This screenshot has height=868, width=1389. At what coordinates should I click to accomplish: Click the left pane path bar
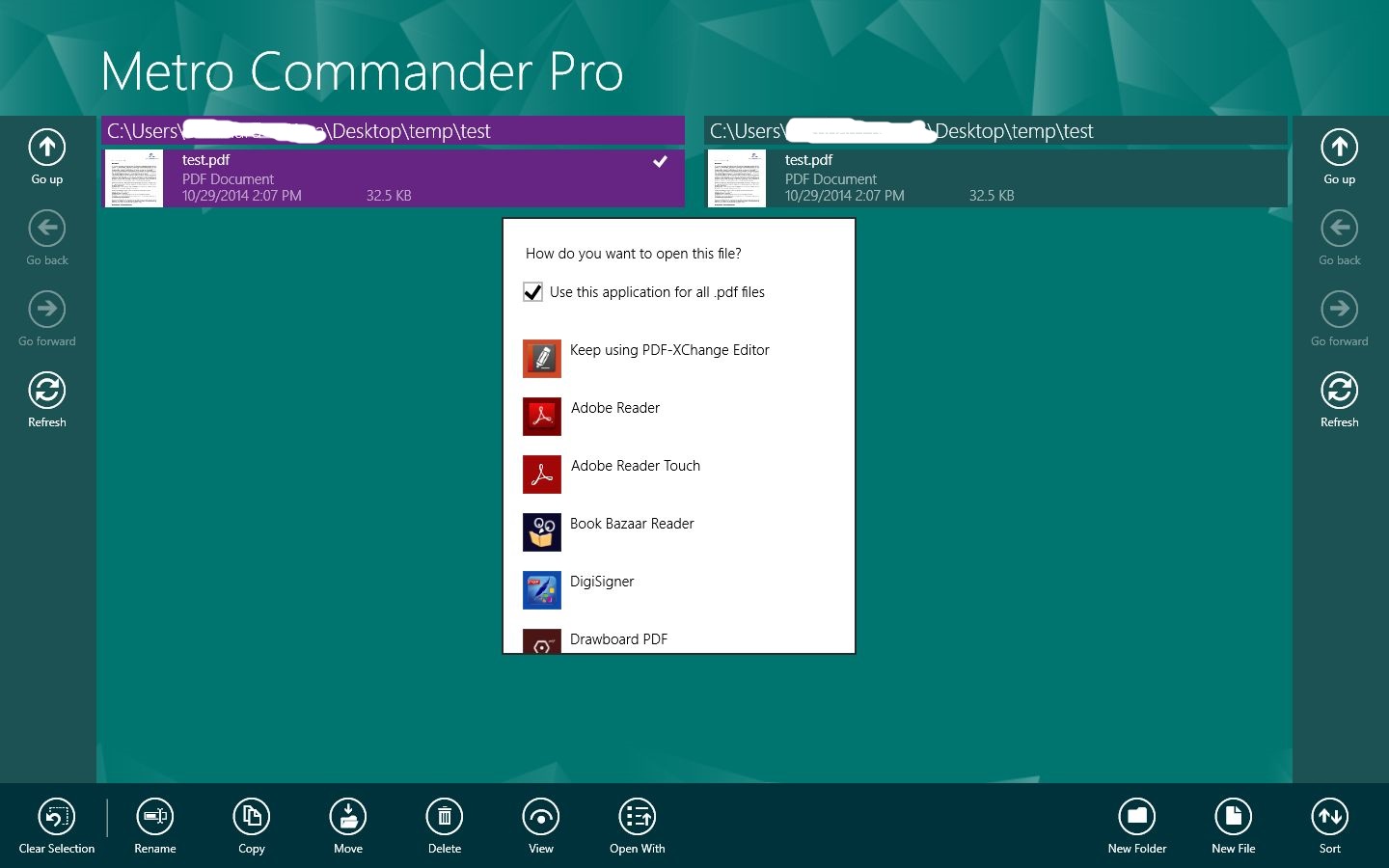click(x=394, y=131)
